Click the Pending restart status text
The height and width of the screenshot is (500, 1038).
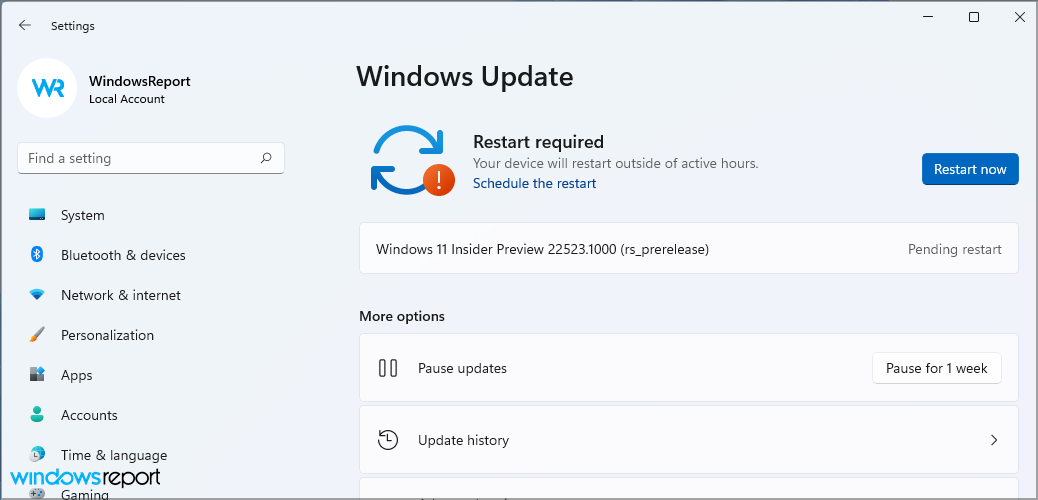point(955,250)
